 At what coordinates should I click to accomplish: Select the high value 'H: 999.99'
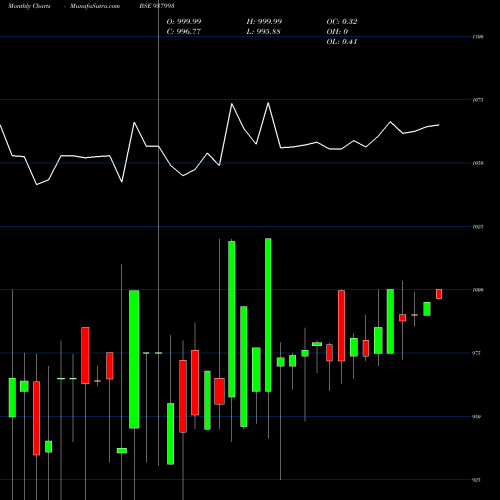click(x=264, y=21)
